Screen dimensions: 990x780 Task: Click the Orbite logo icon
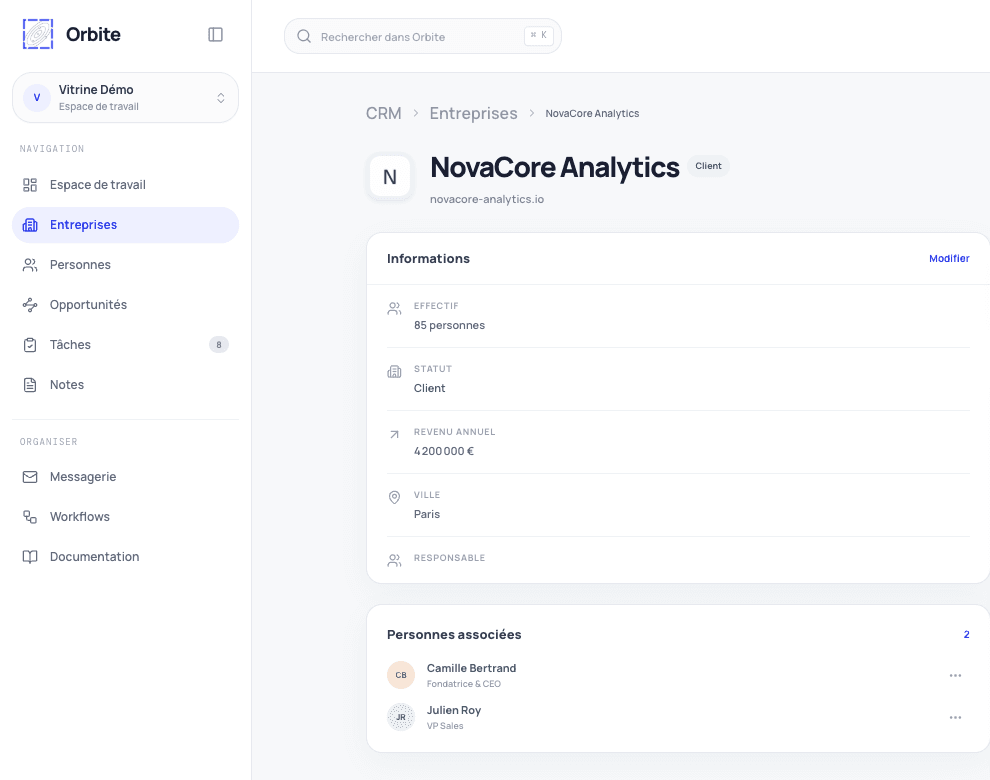click(38, 34)
